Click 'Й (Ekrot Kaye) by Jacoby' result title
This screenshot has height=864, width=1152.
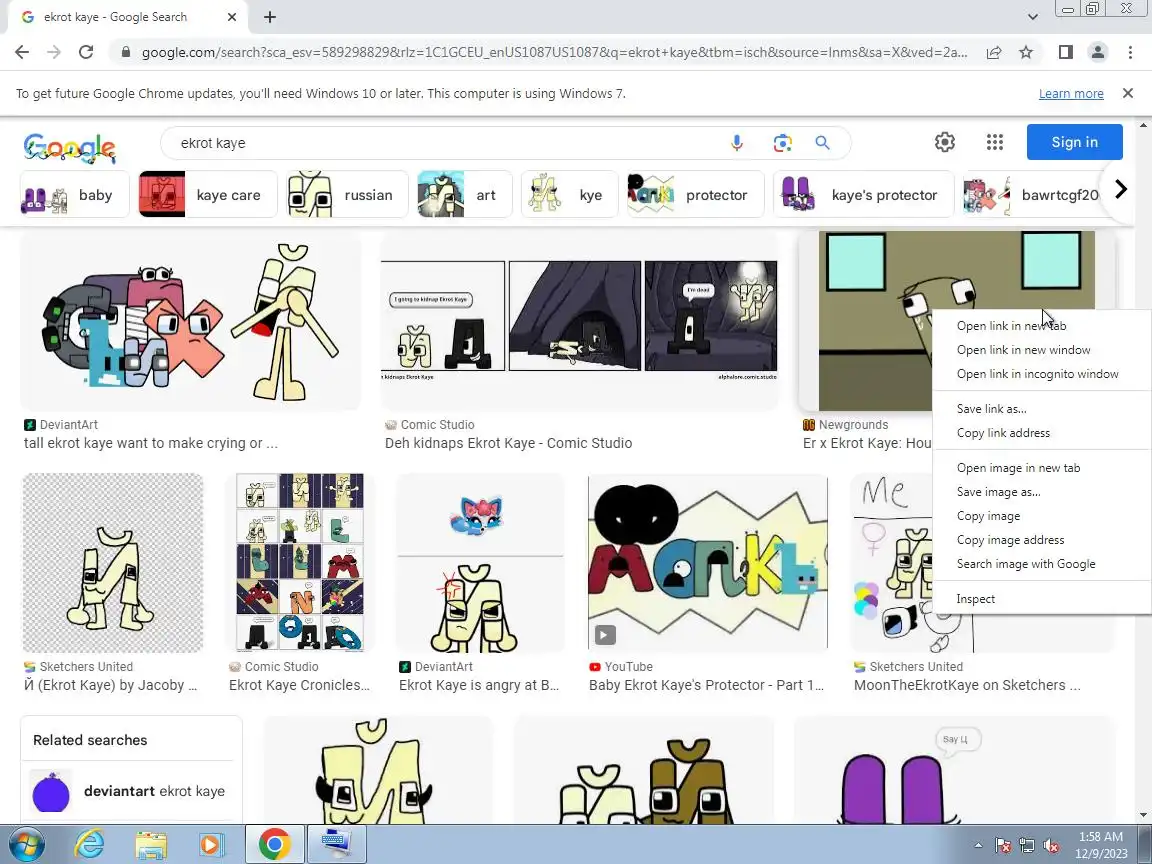tap(110, 685)
